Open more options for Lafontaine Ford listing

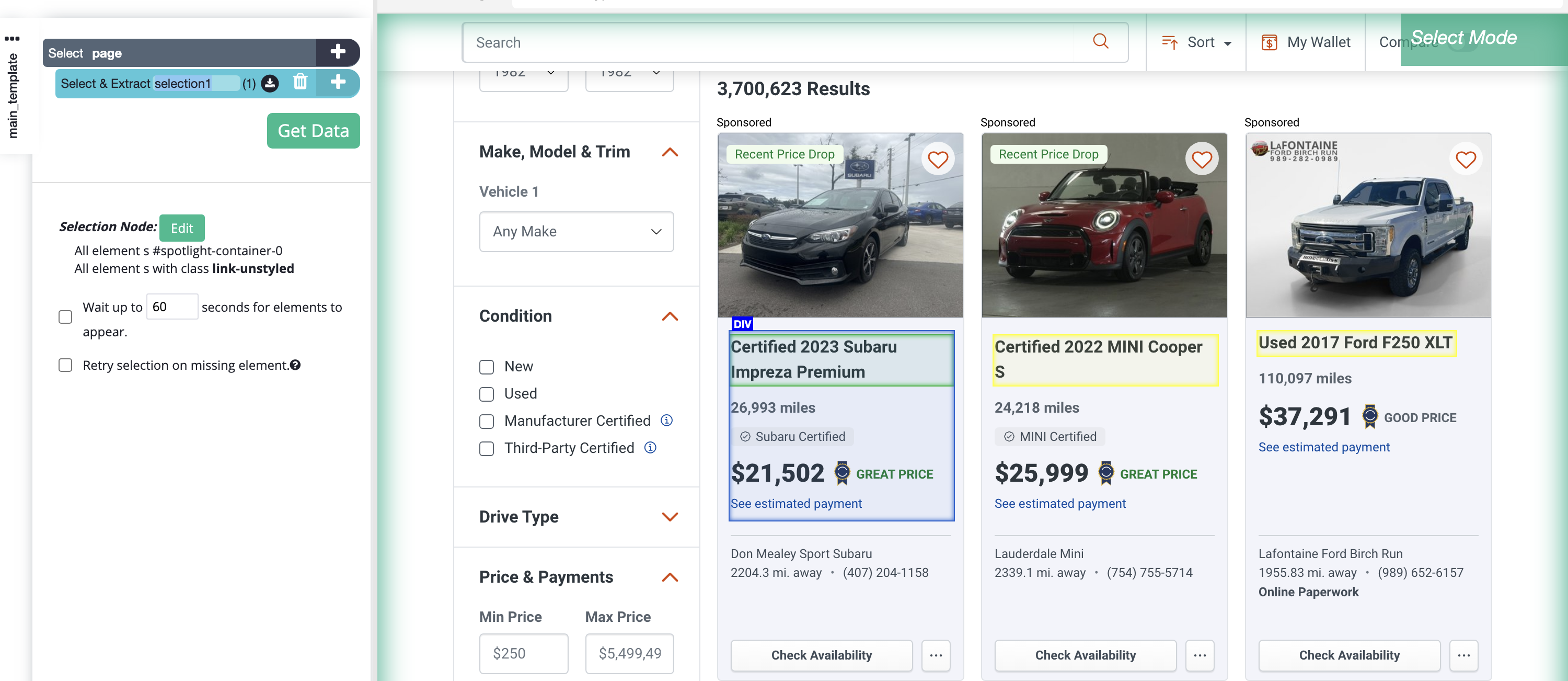coord(1463,655)
